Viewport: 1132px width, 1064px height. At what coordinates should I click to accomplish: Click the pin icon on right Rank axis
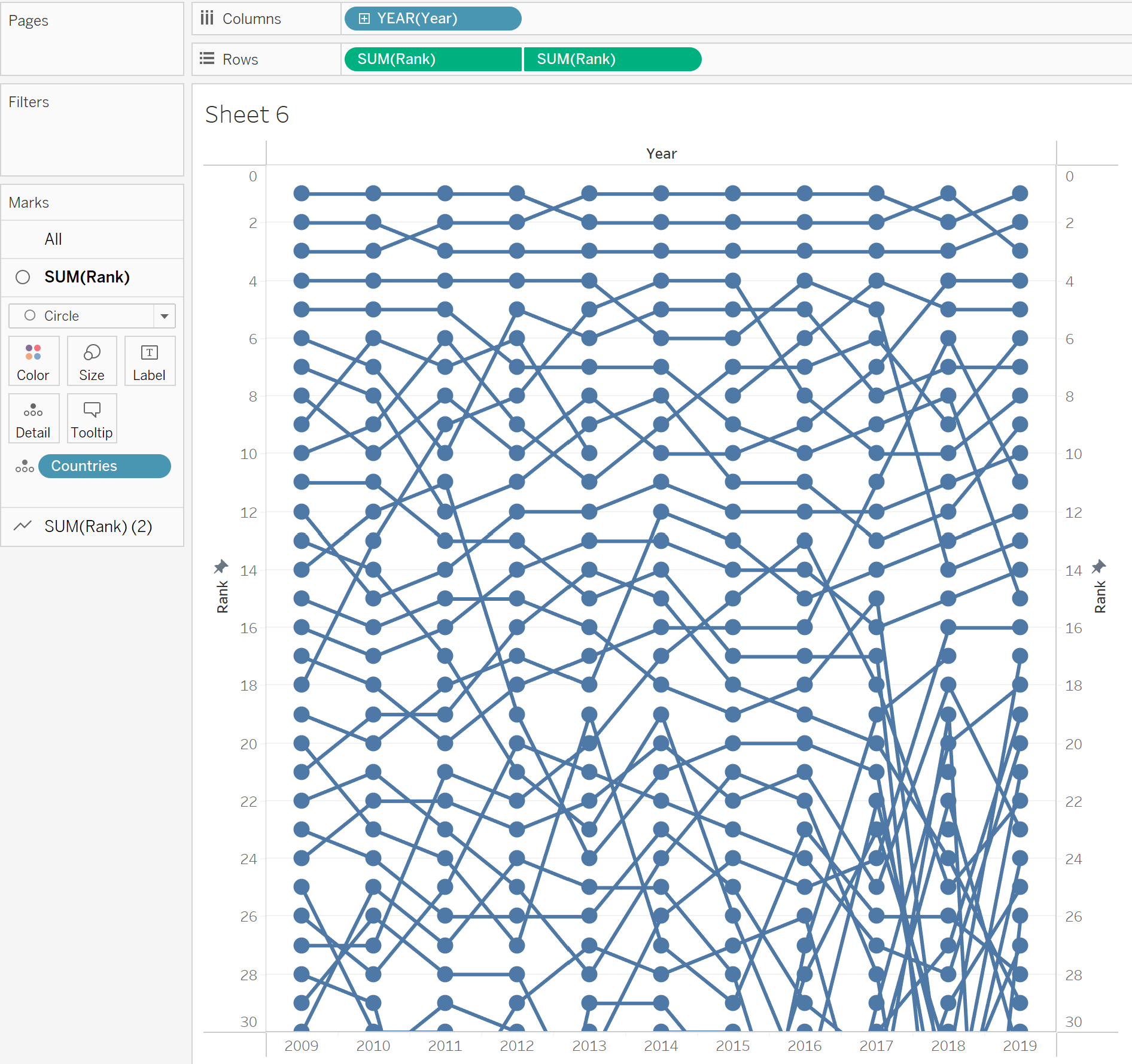[1099, 566]
